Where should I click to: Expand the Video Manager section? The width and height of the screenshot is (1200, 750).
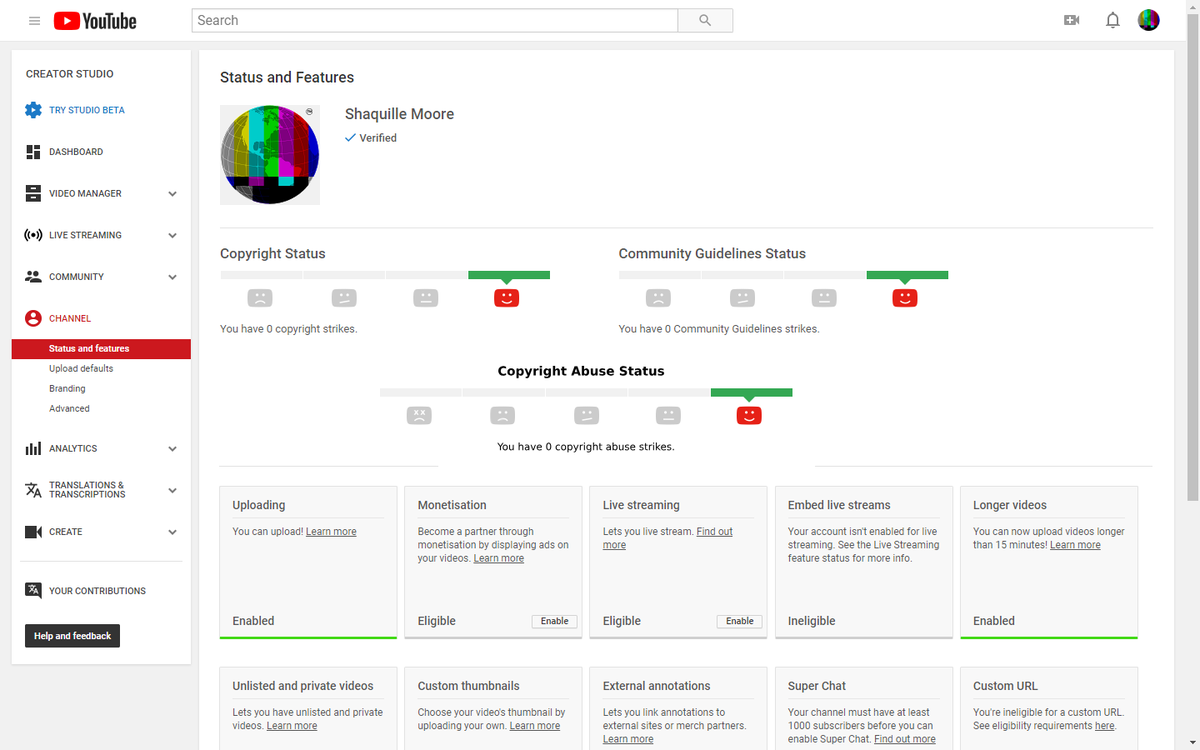[x=171, y=193]
